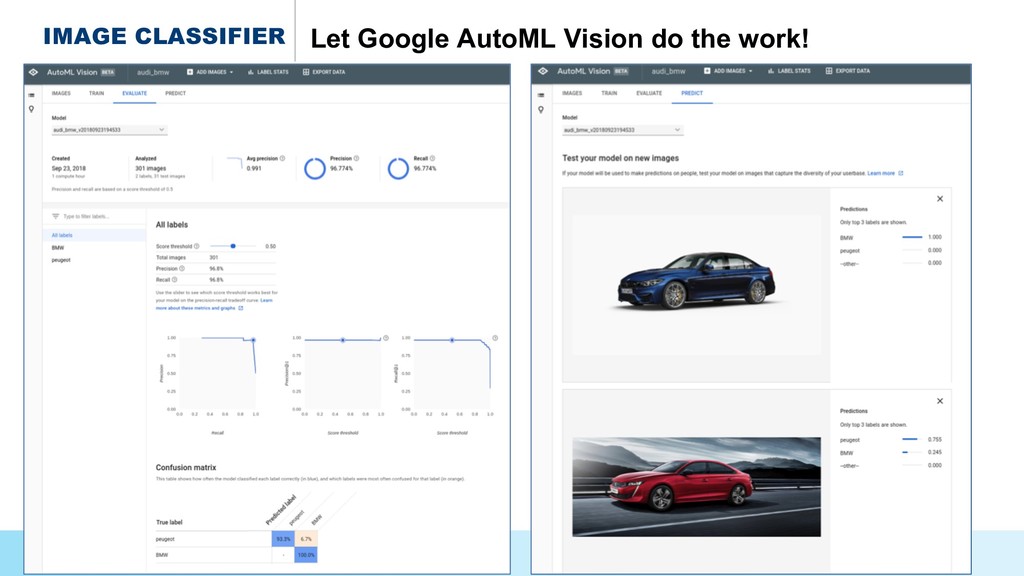Viewport: 1024px width, 576px height.
Task: Switch to Images tab in left window
Action: tap(61, 93)
